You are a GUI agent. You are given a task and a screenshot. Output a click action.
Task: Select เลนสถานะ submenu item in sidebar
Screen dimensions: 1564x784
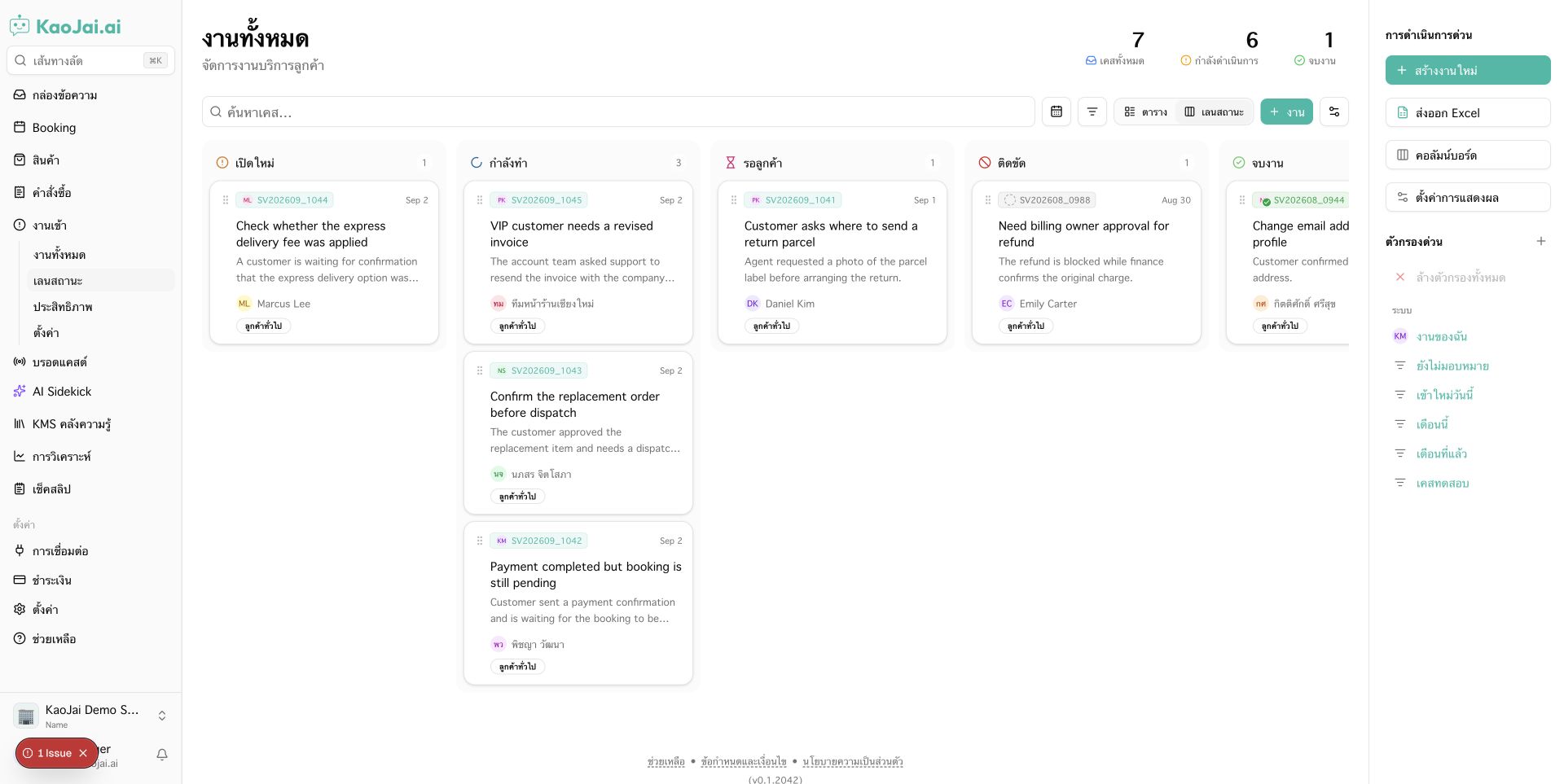click(x=101, y=281)
